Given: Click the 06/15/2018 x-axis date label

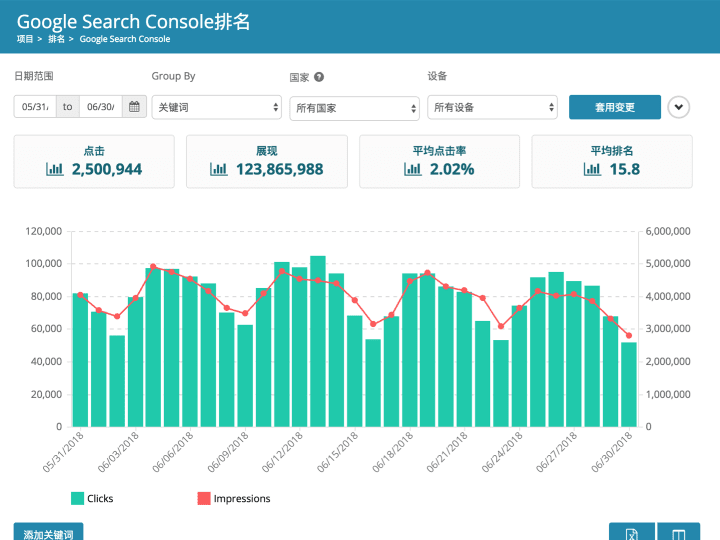Looking at the screenshot, I should [338, 452].
